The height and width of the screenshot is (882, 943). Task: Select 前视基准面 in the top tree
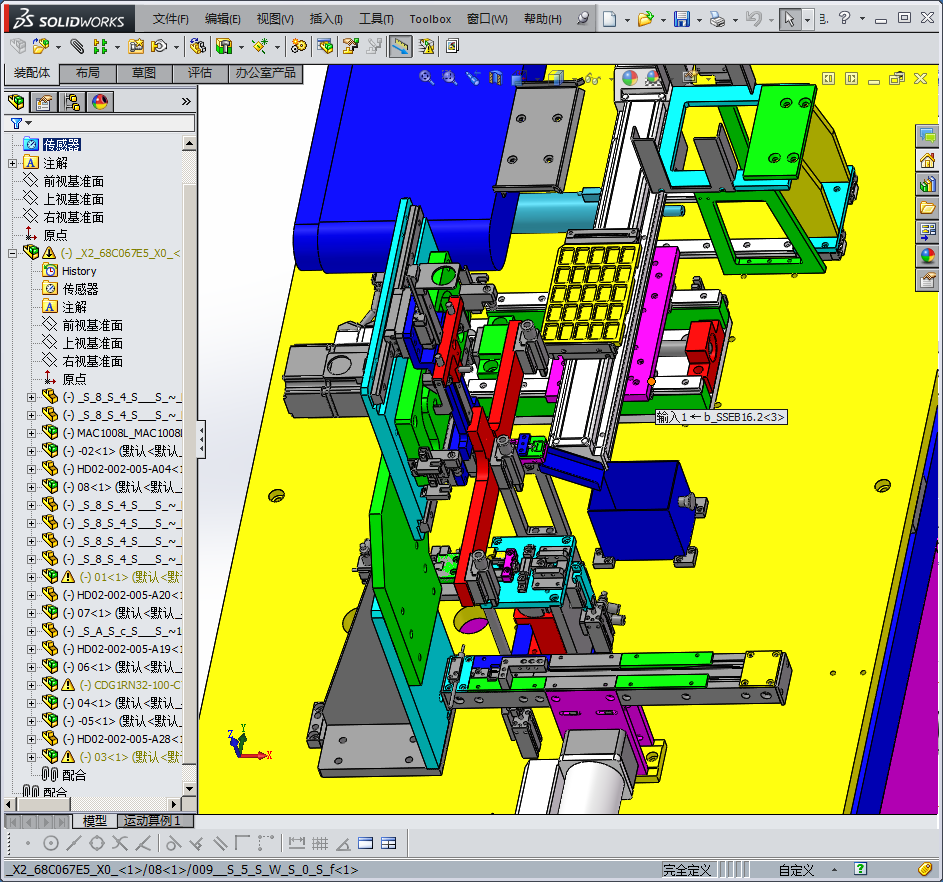coord(73,181)
